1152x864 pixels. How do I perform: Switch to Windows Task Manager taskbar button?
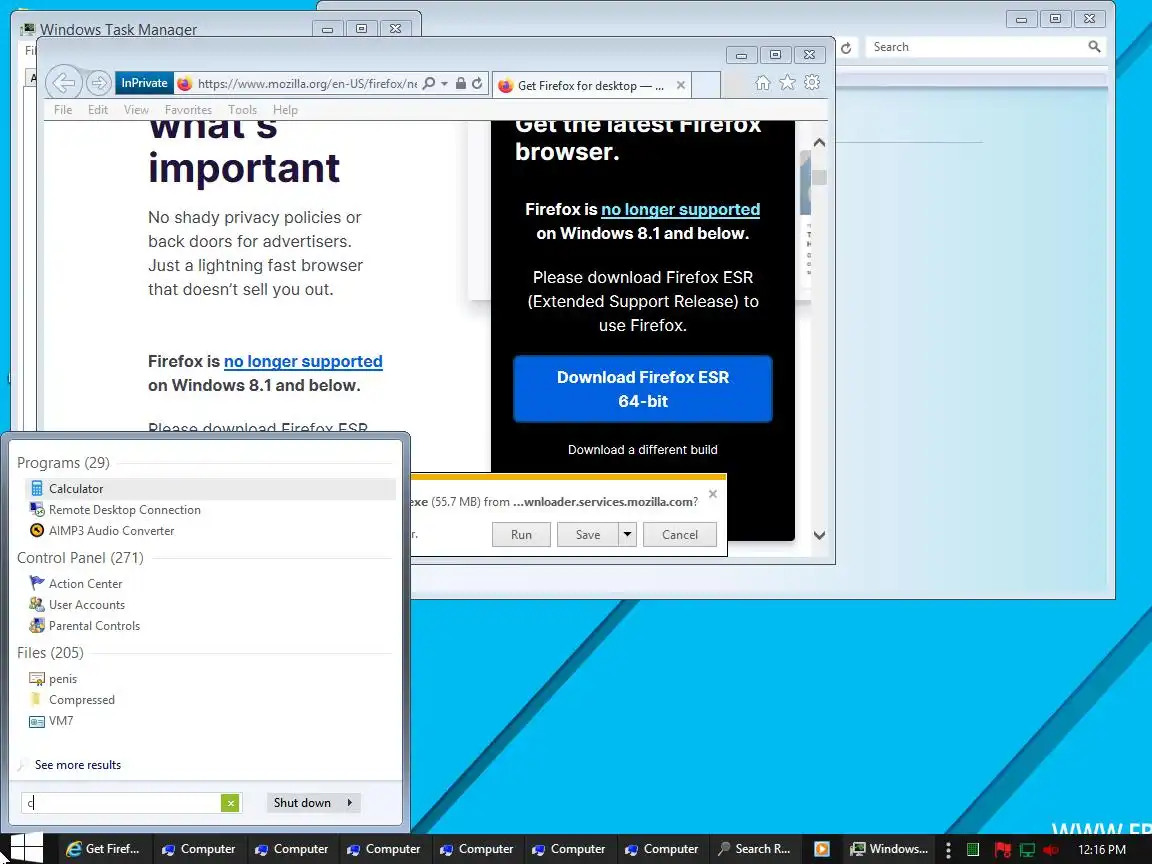[888, 849]
